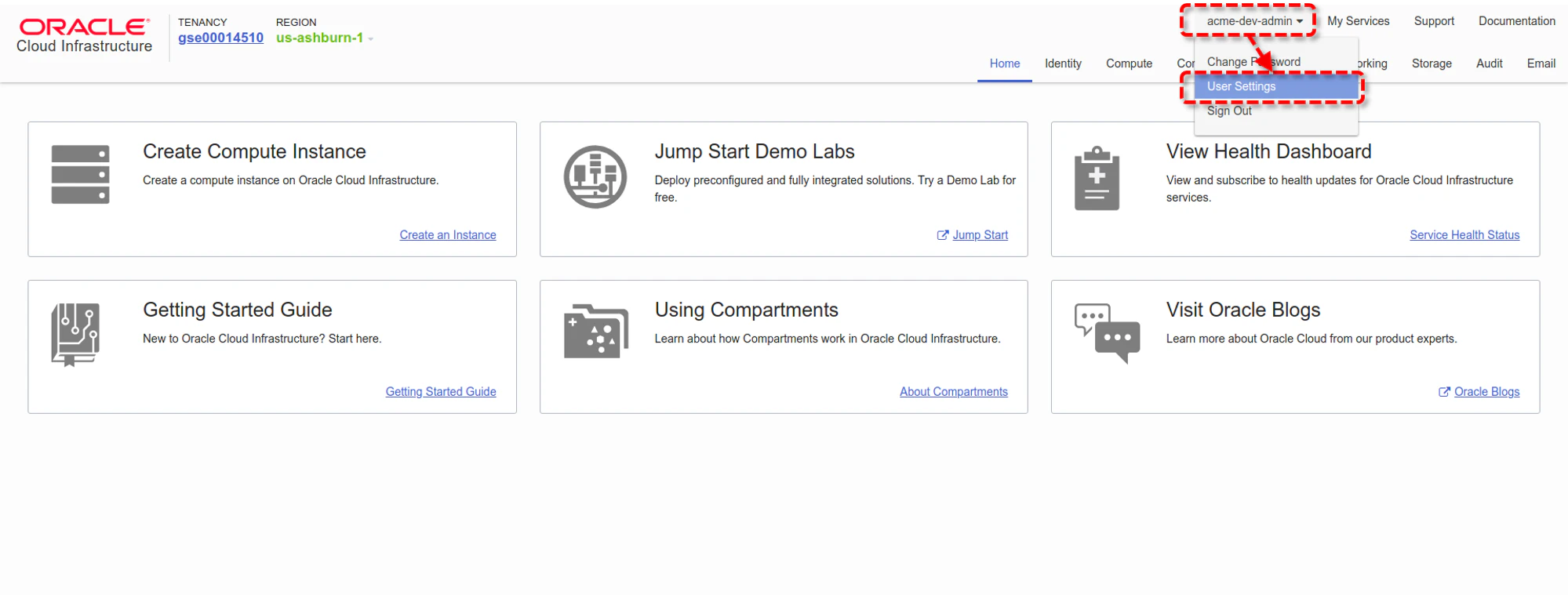The width and height of the screenshot is (1568, 595).
Task: Click the clipboard icon for View Health Dashboard
Action: 1097,178
